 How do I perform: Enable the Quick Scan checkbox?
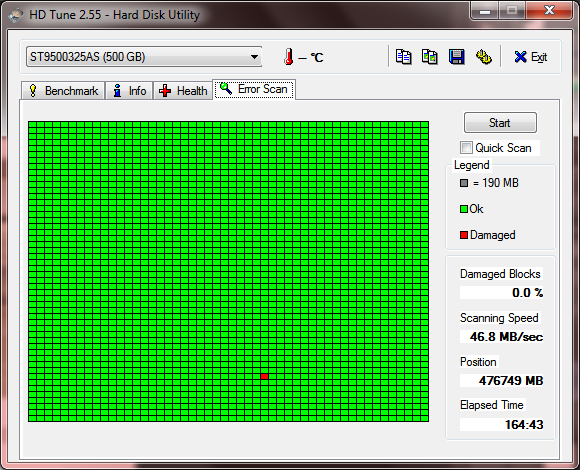(466, 148)
